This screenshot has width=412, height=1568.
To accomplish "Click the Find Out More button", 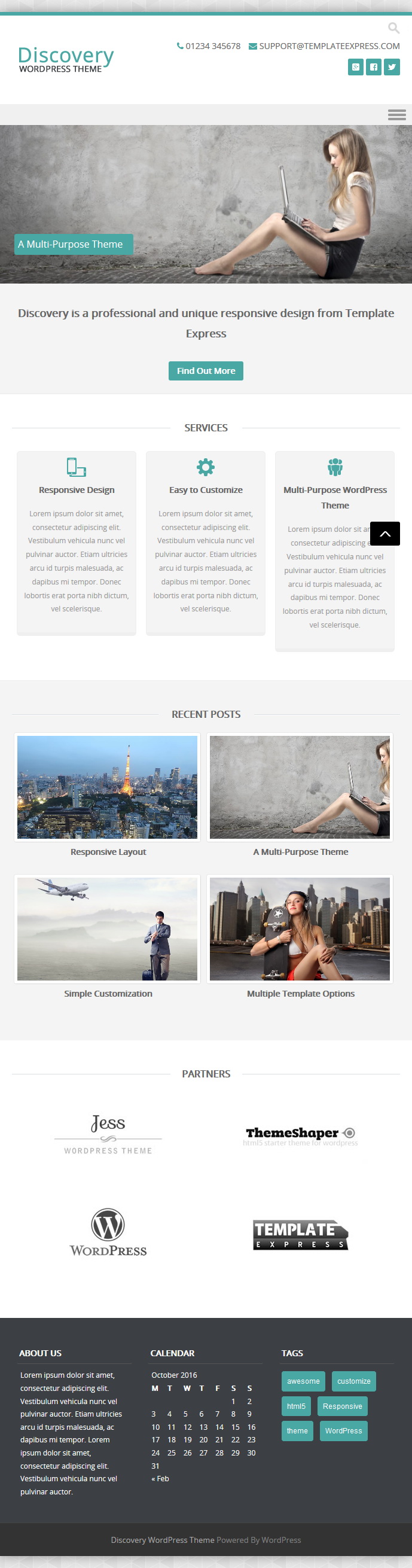I will 206,371.
